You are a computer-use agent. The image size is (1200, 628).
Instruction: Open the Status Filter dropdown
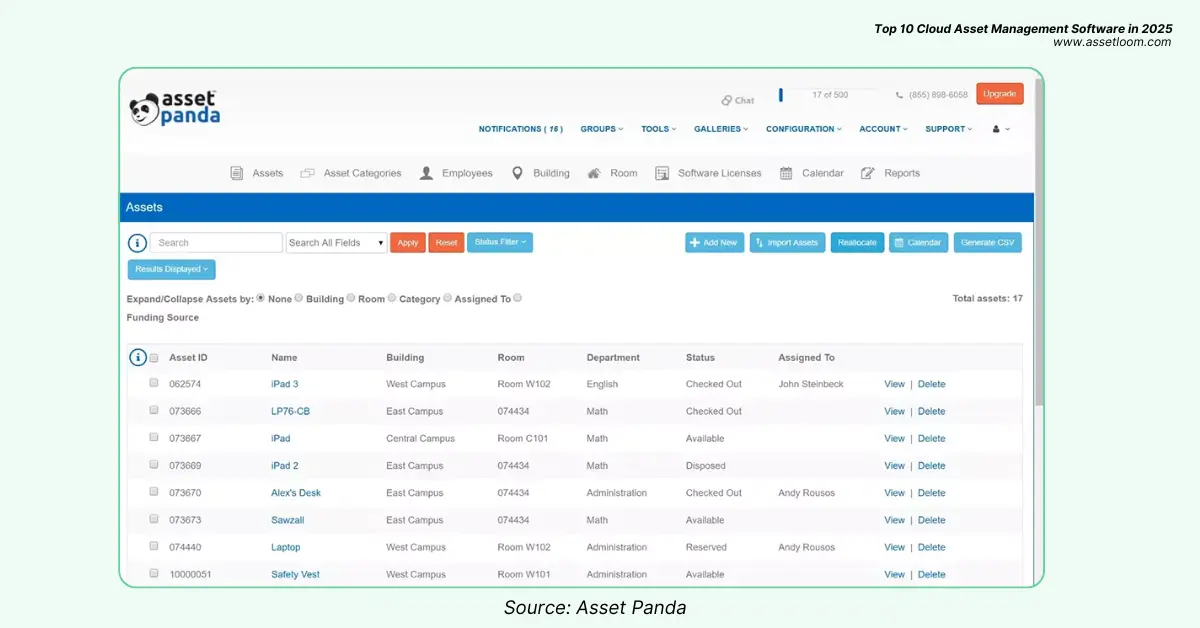(499, 242)
